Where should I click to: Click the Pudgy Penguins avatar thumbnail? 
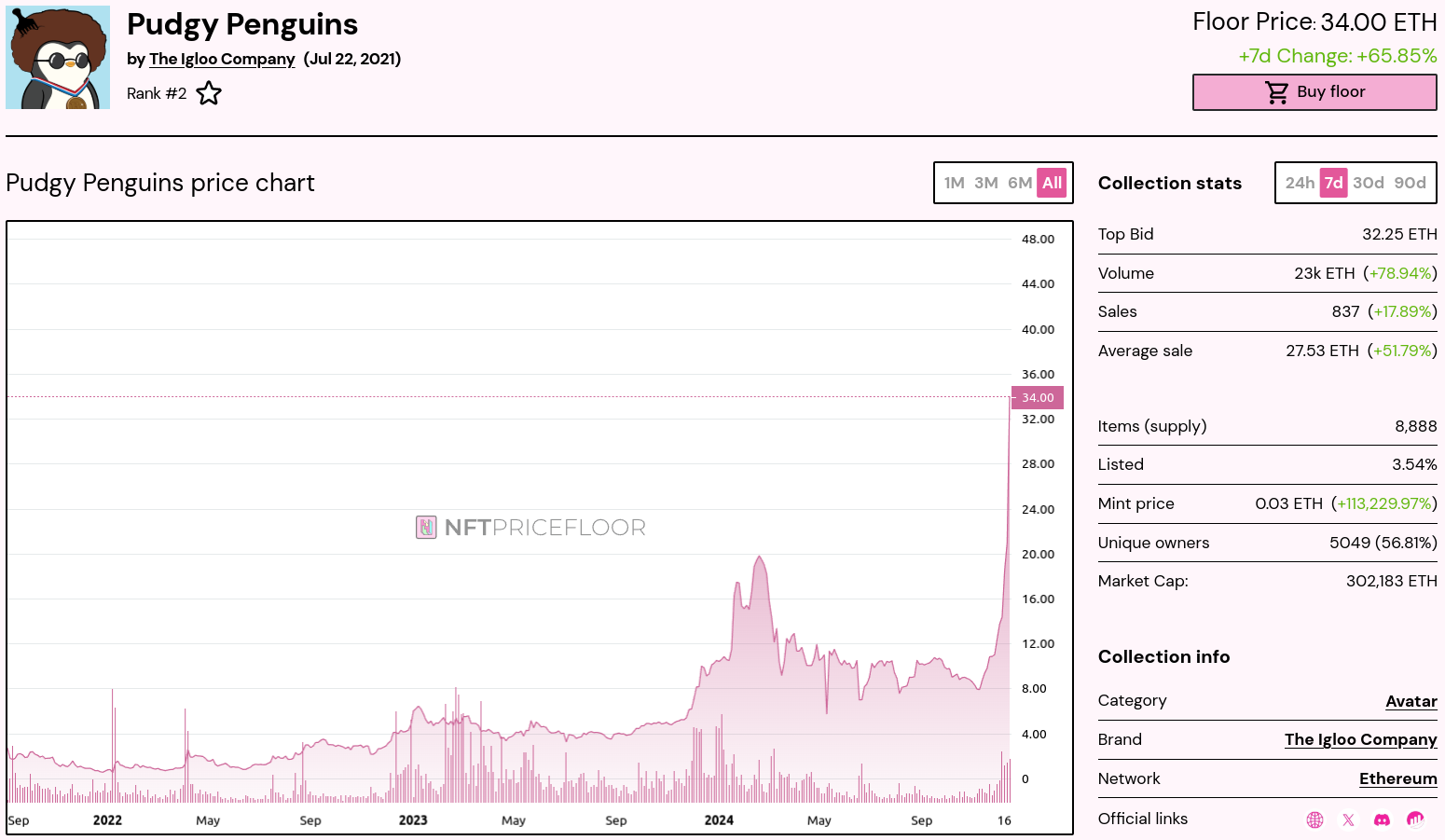(58, 57)
